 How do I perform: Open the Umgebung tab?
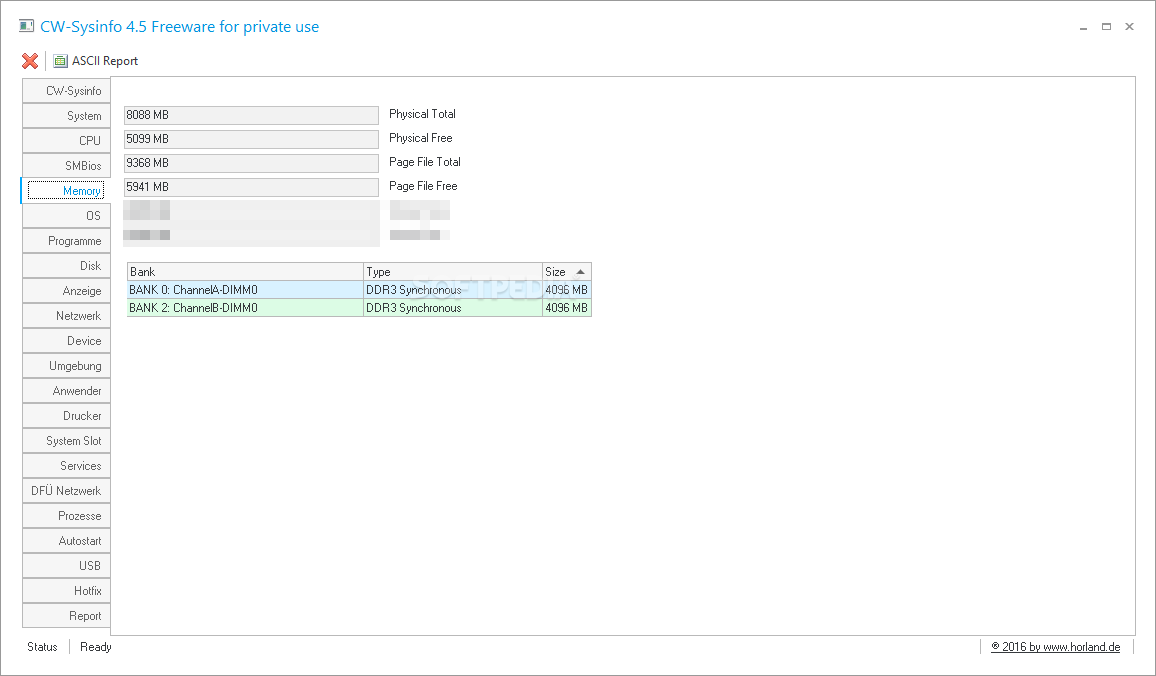click(x=66, y=366)
